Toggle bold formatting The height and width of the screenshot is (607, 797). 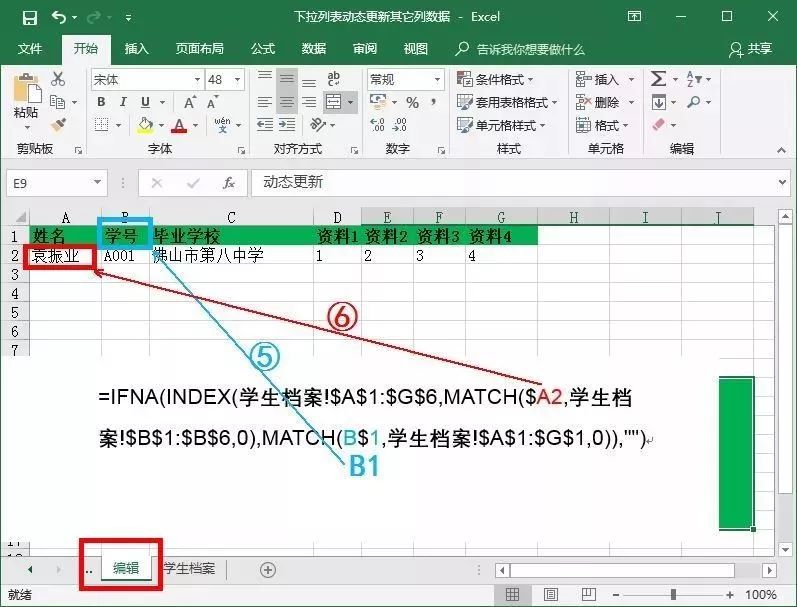[101, 102]
